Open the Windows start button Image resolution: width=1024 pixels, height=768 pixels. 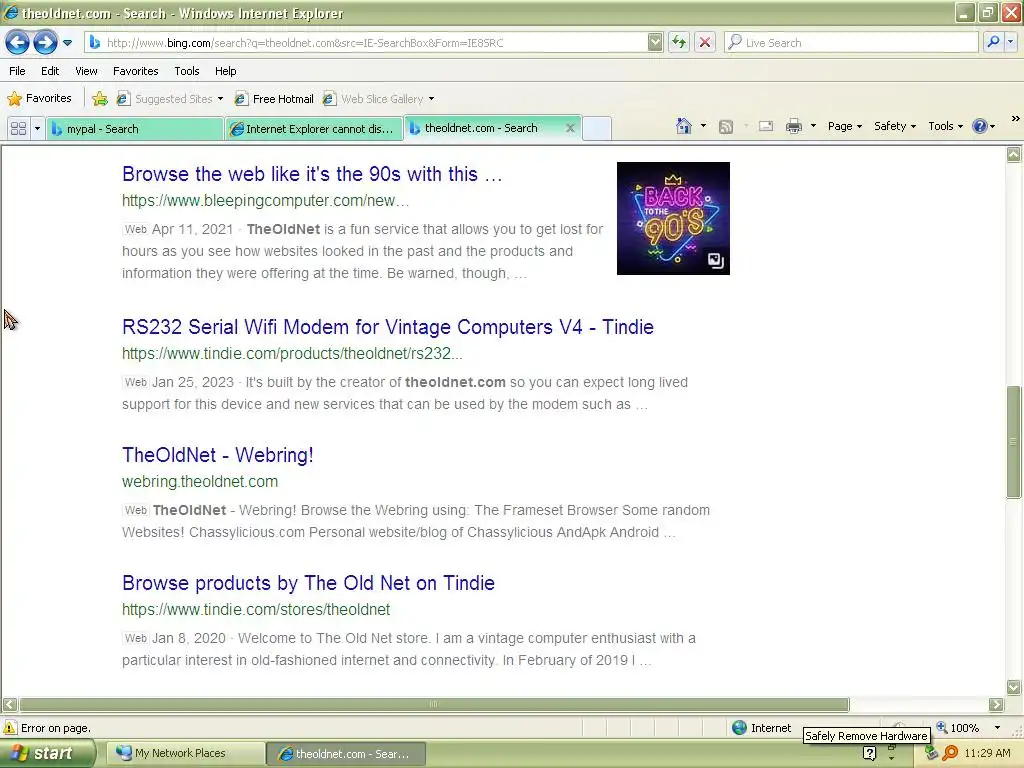47,754
